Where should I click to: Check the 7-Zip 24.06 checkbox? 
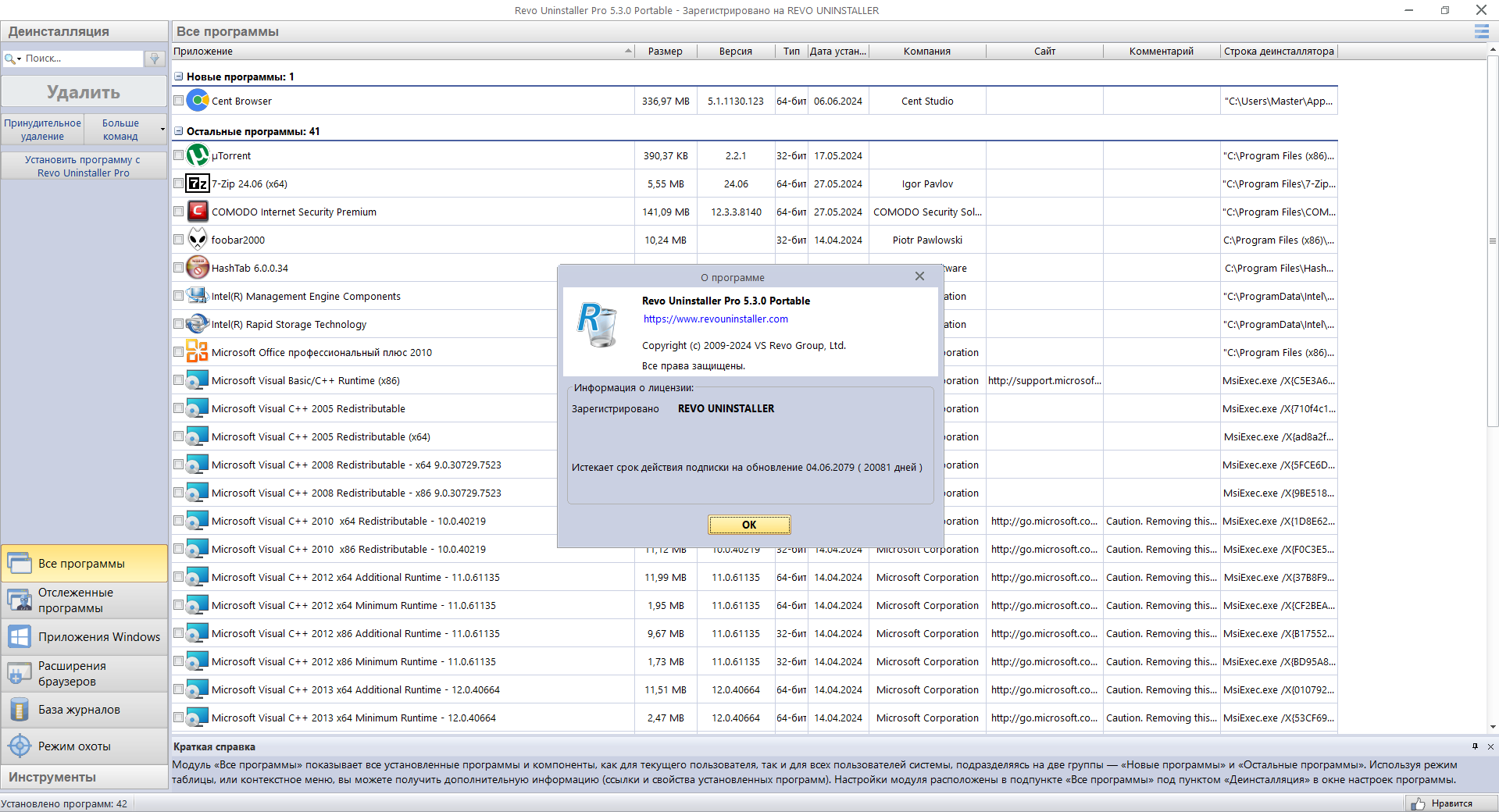pos(178,183)
